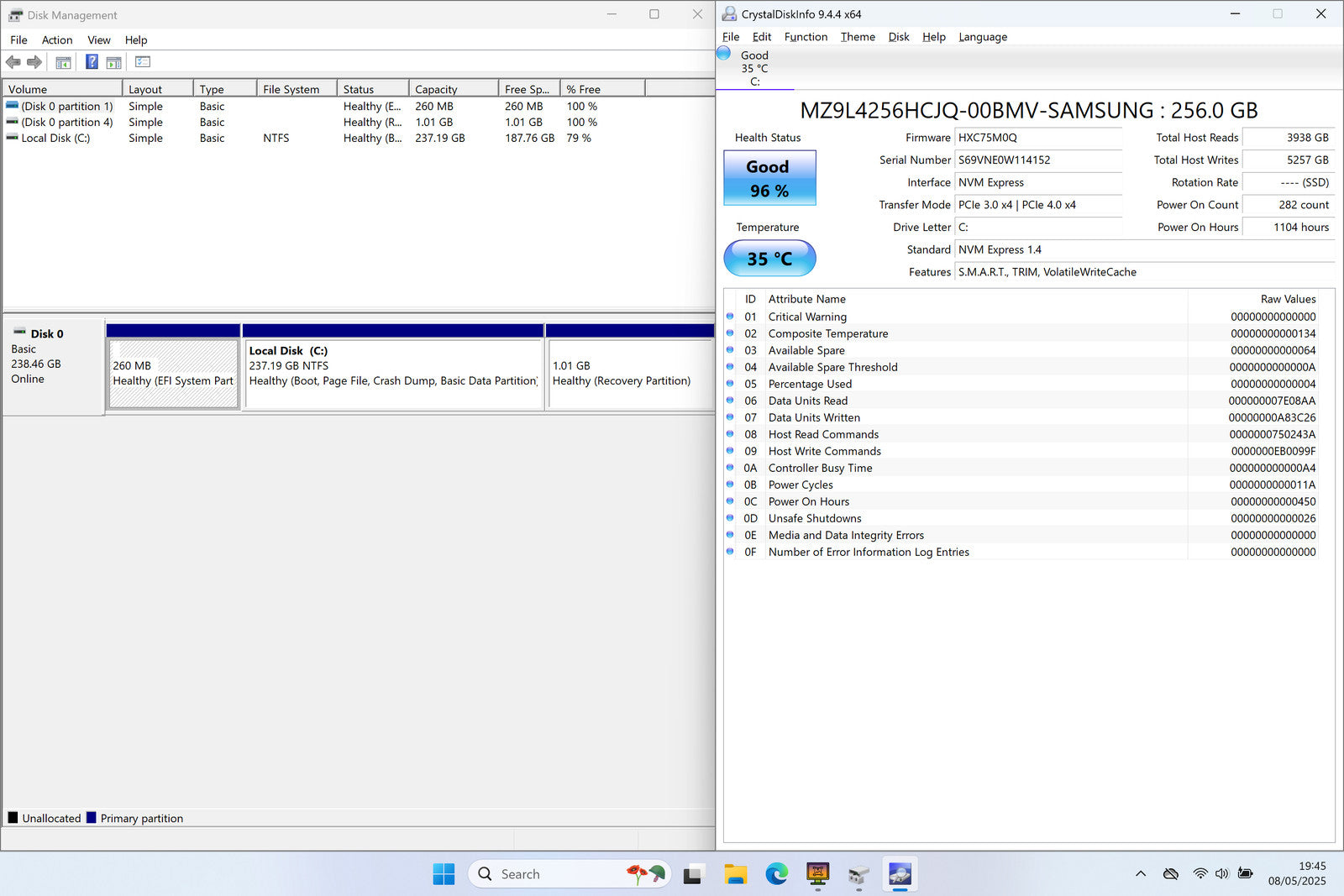The width and height of the screenshot is (1344, 896).
Task: Open the Function menu in CrystalDiskInfo
Action: (806, 37)
